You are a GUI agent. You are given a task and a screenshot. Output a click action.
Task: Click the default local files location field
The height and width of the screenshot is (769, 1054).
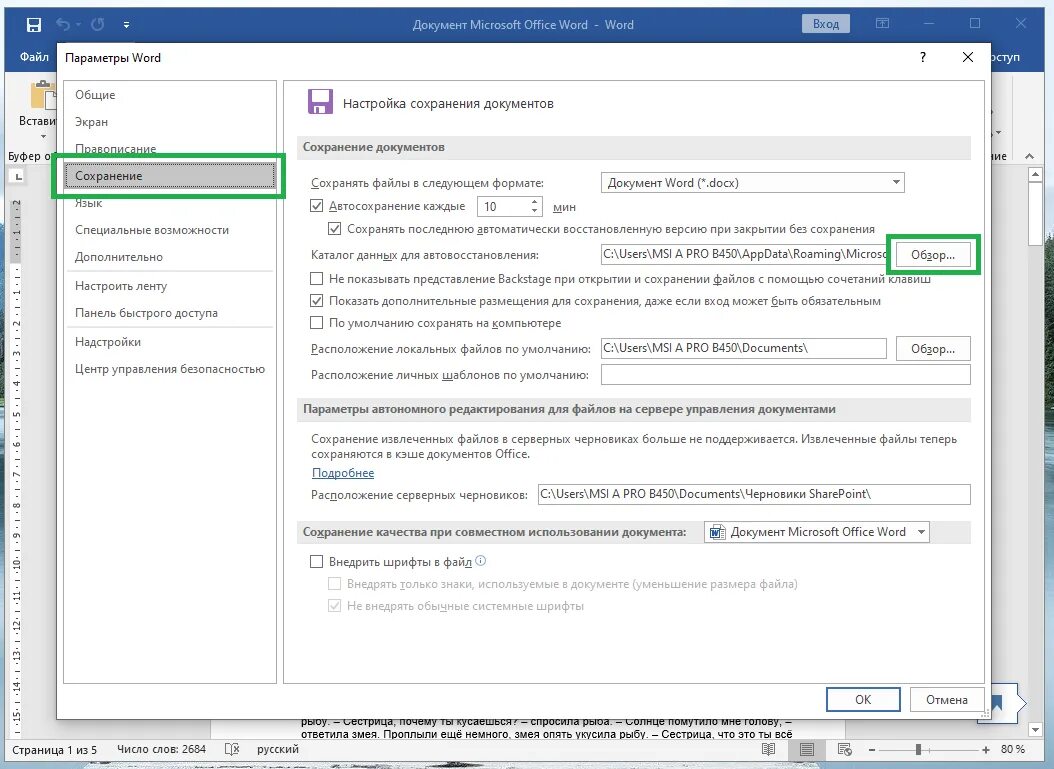(743, 348)
